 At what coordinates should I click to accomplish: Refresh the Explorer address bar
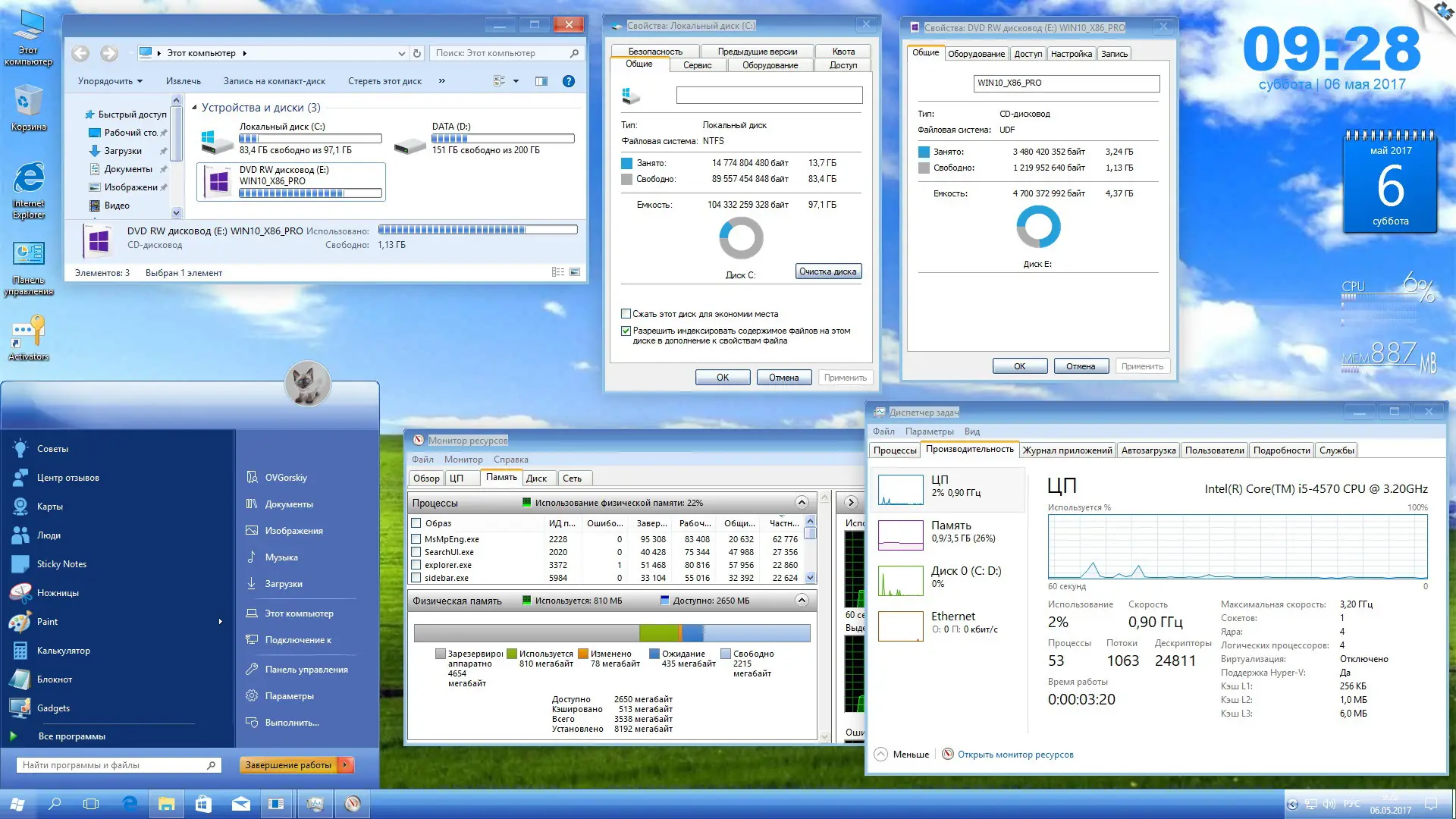pos(416,53)
